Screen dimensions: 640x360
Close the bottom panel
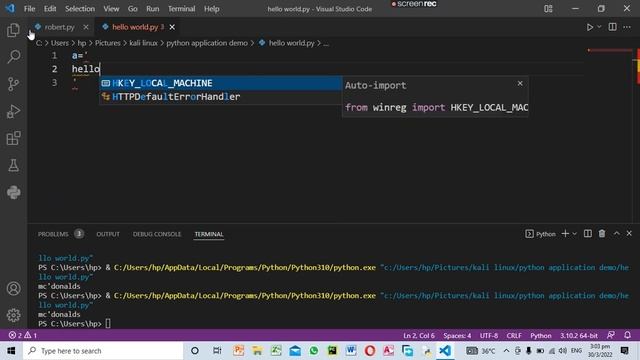[x=629, y=233]
